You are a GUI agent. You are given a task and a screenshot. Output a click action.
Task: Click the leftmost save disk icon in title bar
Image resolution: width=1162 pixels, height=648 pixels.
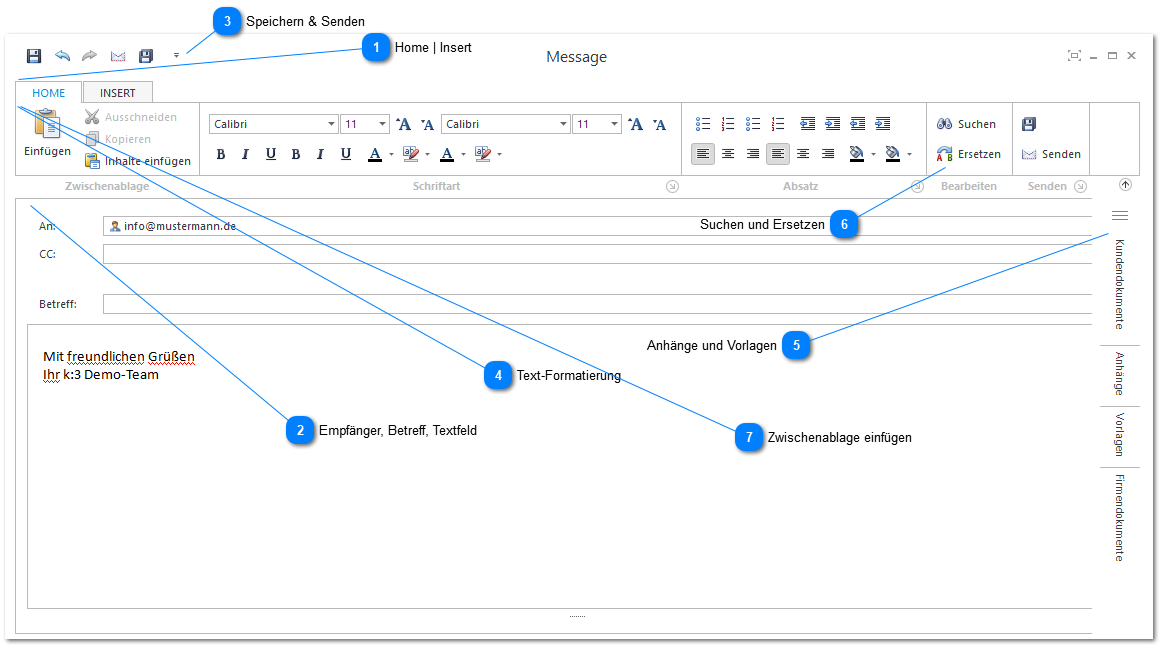pyautogui.click(x=34, y=56)
